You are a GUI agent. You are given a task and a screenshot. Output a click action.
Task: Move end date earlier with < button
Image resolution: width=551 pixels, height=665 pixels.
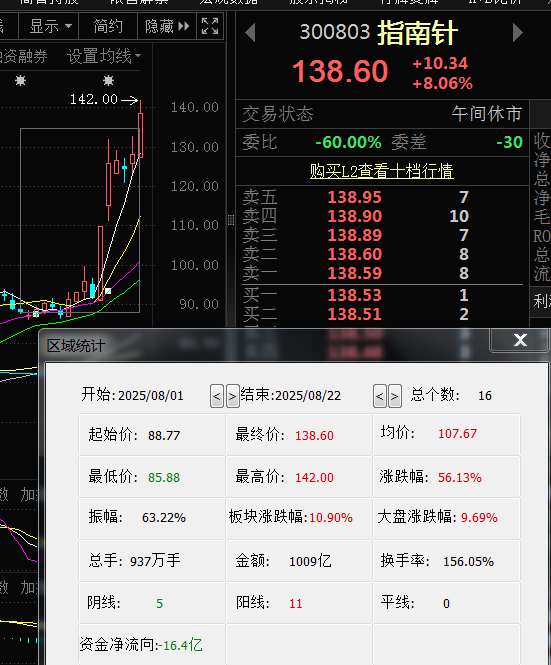[x=380, y=397]
